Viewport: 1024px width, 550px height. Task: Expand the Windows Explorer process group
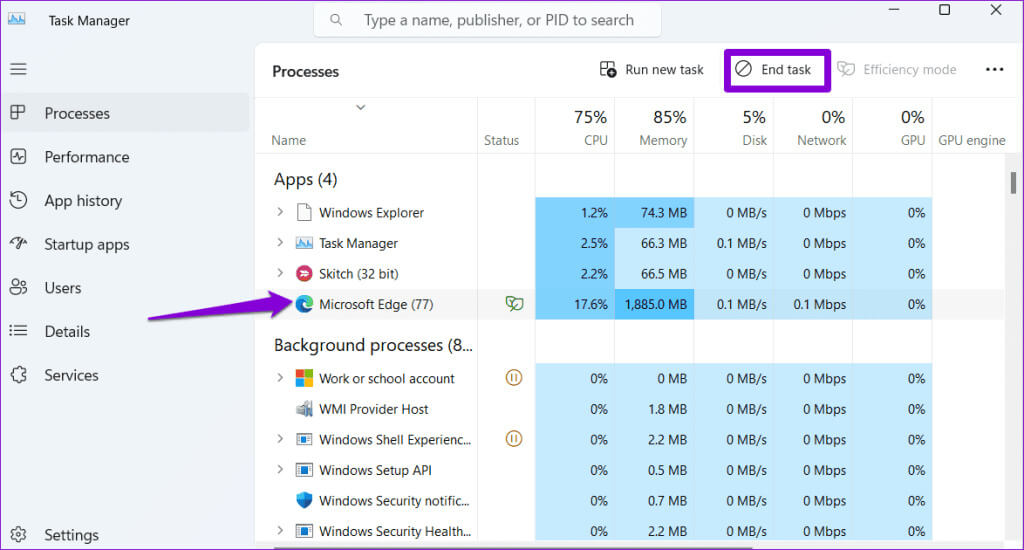pyautogui.click(x=280, y=213)
